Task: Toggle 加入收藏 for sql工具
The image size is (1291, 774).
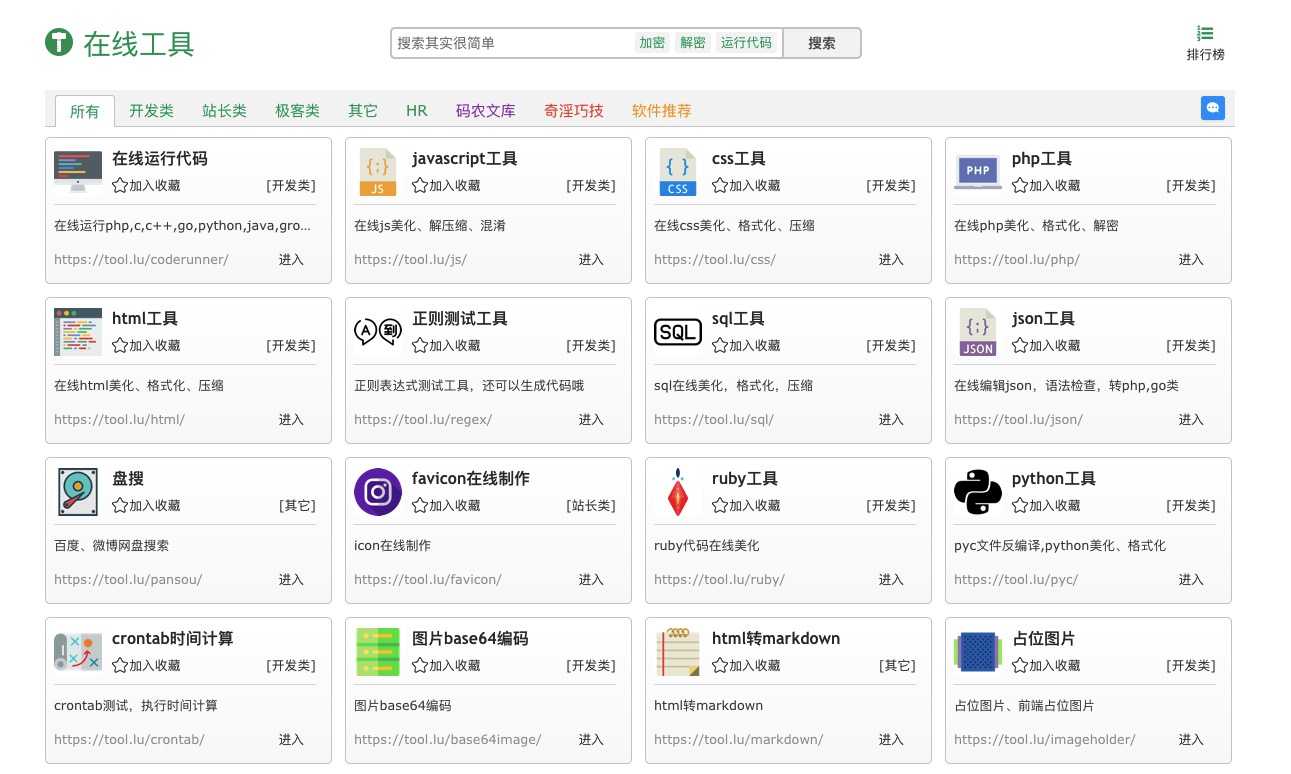Action: (x=746, y=345)
